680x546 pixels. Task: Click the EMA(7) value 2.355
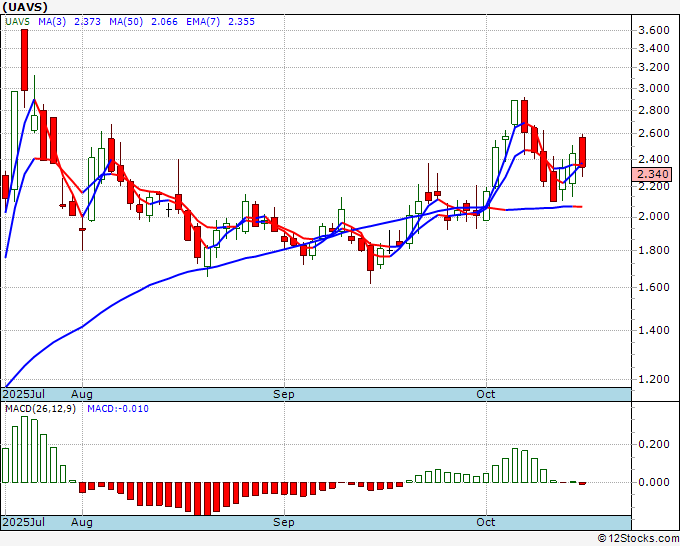(x=241, y=22)
